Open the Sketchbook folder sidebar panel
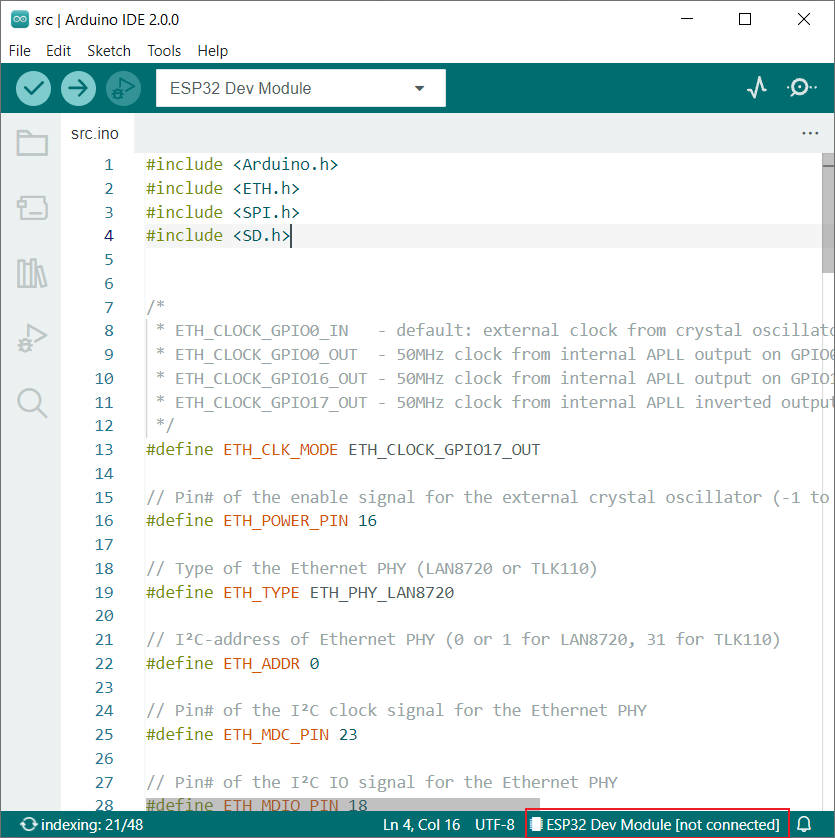The height and width of the screenshot is (838, 835). point(32,143)
